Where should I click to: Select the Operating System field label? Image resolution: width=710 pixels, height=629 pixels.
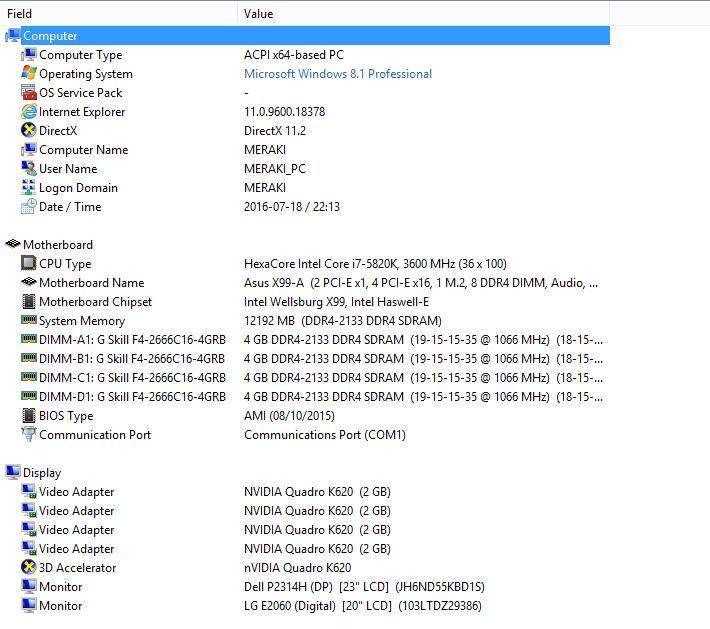tap(86, 74)
